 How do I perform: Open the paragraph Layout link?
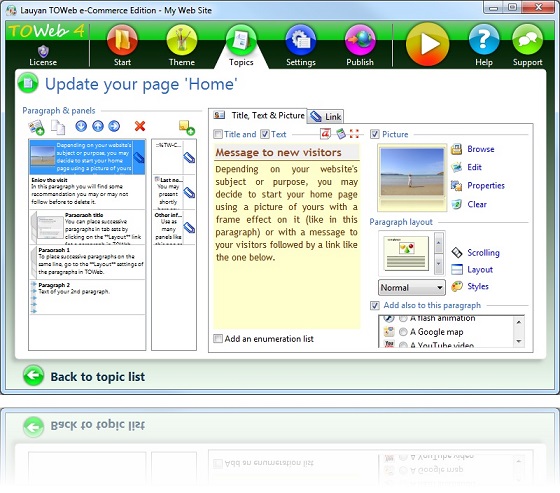[x=480, y=269]
